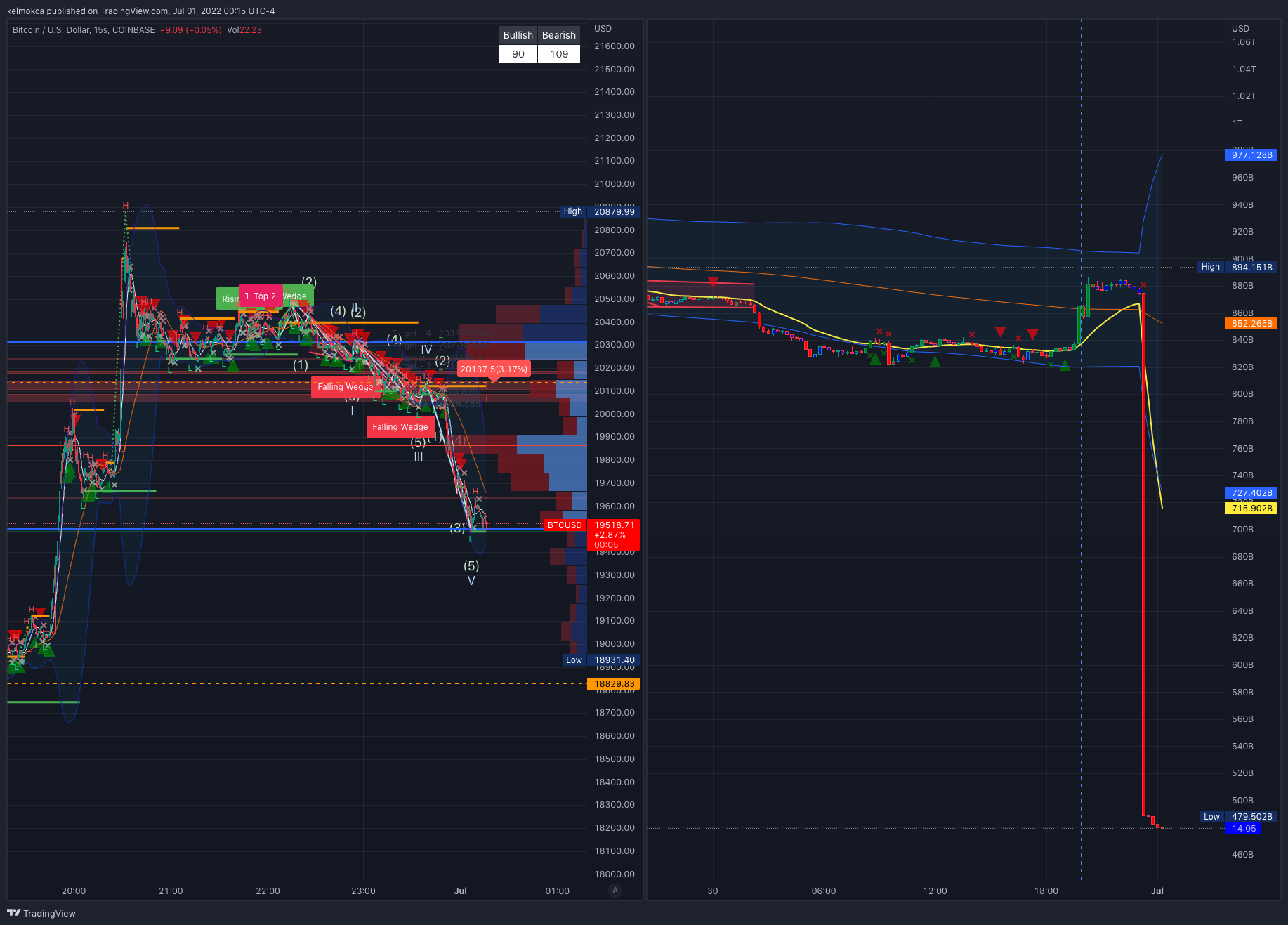Click the Low 18931.40 price label
Screen dimensions: 1288x925
pyautogui.click(x=601, y=660)
